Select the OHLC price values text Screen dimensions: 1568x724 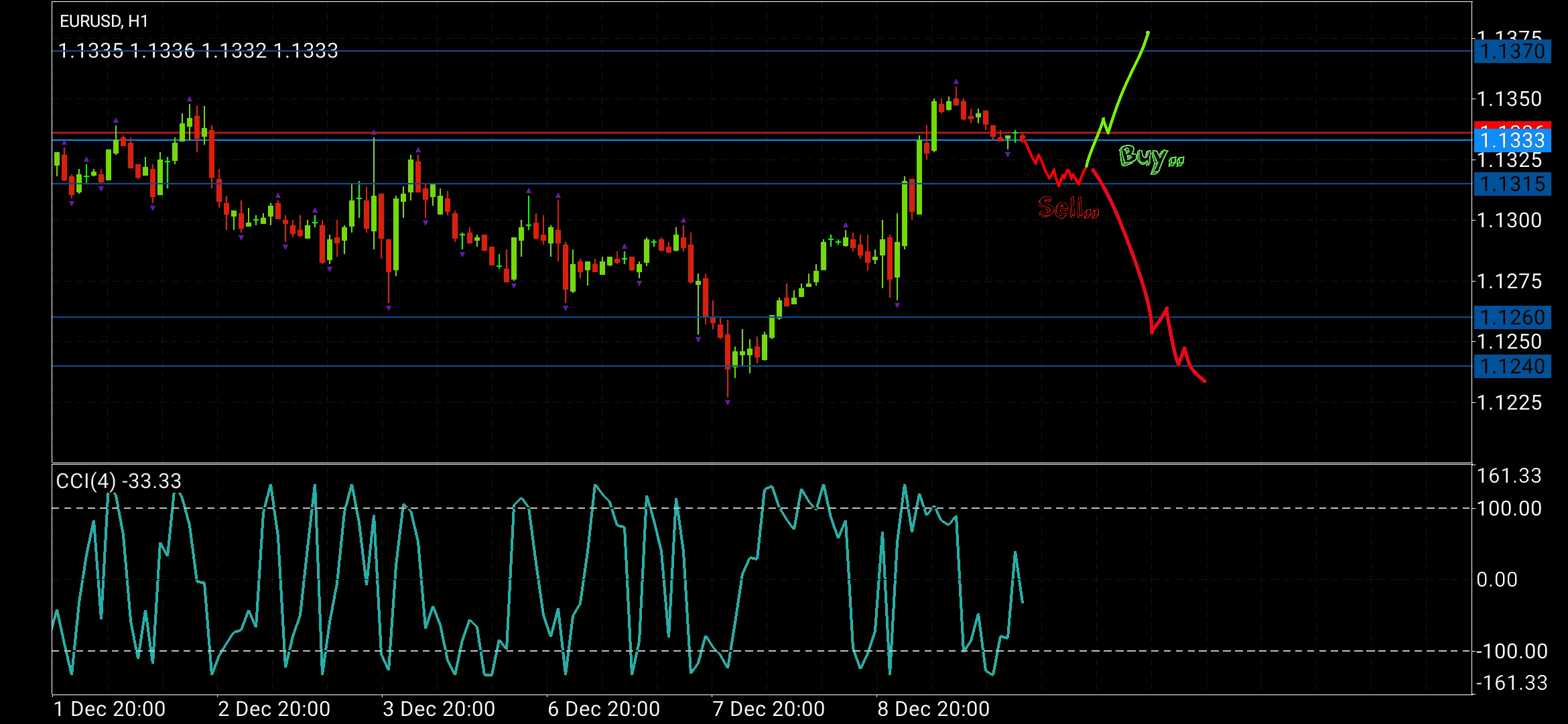point(198,51)
